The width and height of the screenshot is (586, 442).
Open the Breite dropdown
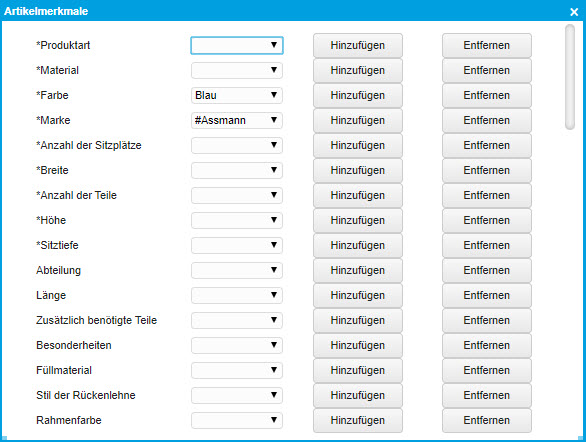(x=237, y=170)
